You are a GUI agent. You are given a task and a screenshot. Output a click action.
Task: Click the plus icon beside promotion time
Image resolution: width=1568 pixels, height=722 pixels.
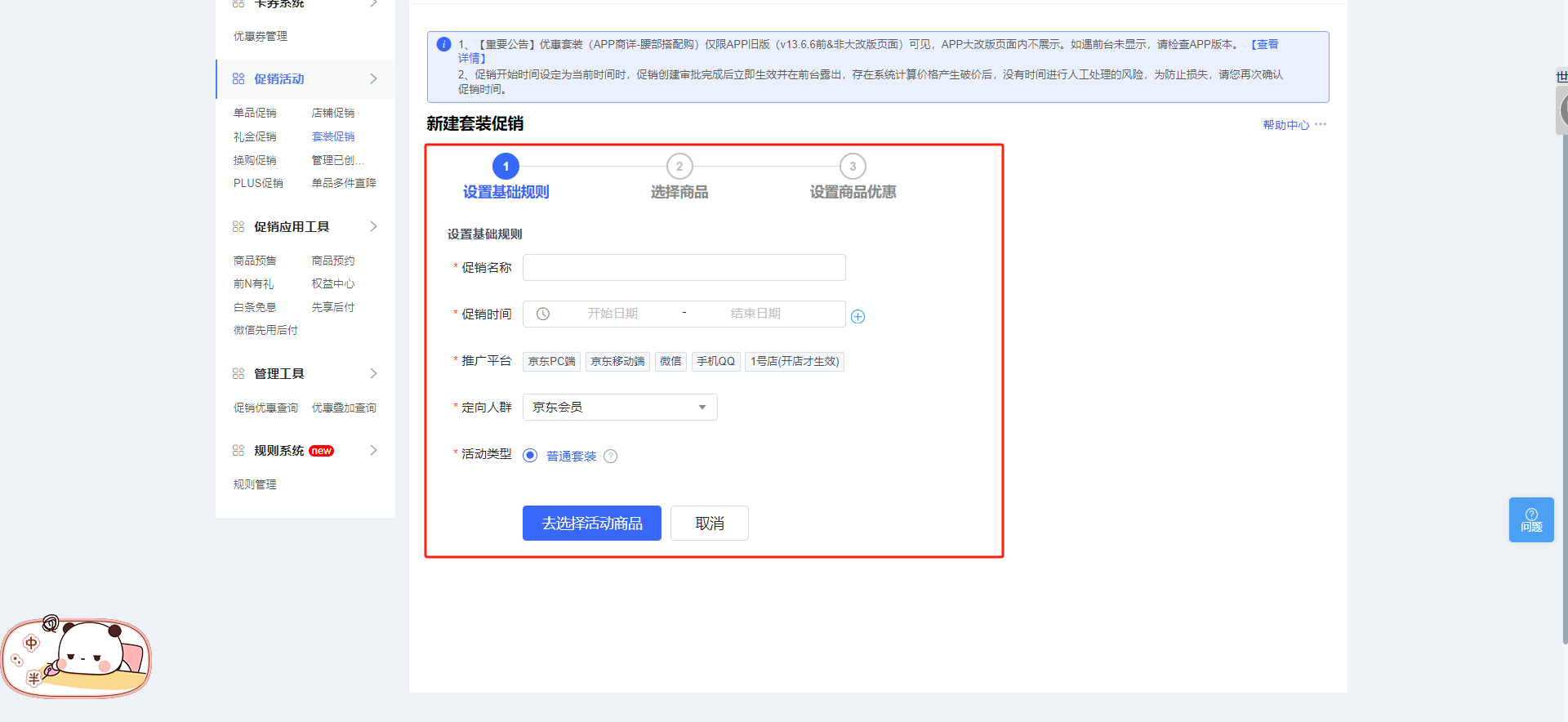857,317
